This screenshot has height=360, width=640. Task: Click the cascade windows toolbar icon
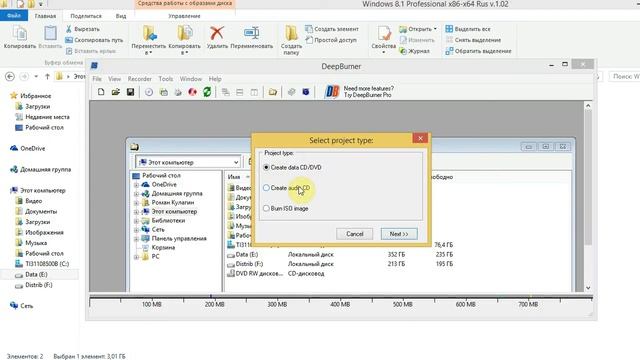pyautogui.click(x=225, y=92)
